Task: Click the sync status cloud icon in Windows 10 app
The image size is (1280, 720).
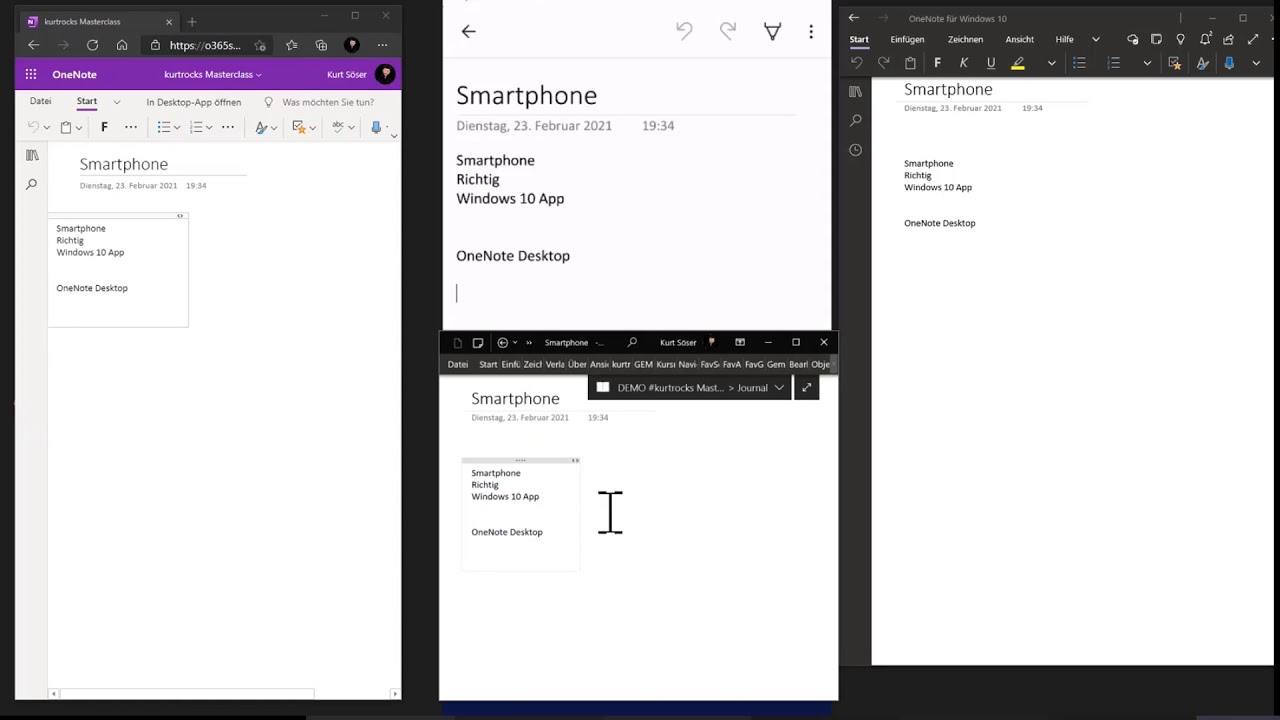Action: [1132, 39]
